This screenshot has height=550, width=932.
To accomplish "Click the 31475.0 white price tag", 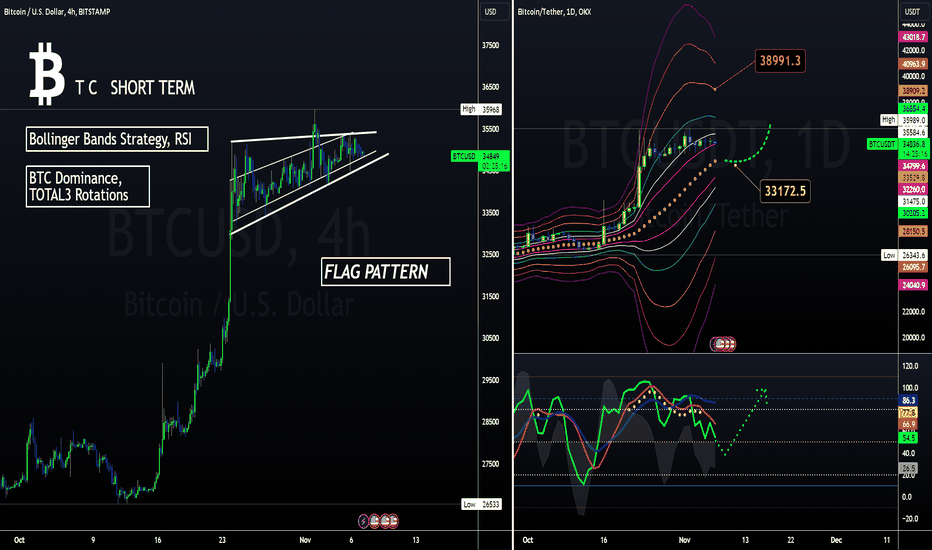I will [x=913, y=202].
